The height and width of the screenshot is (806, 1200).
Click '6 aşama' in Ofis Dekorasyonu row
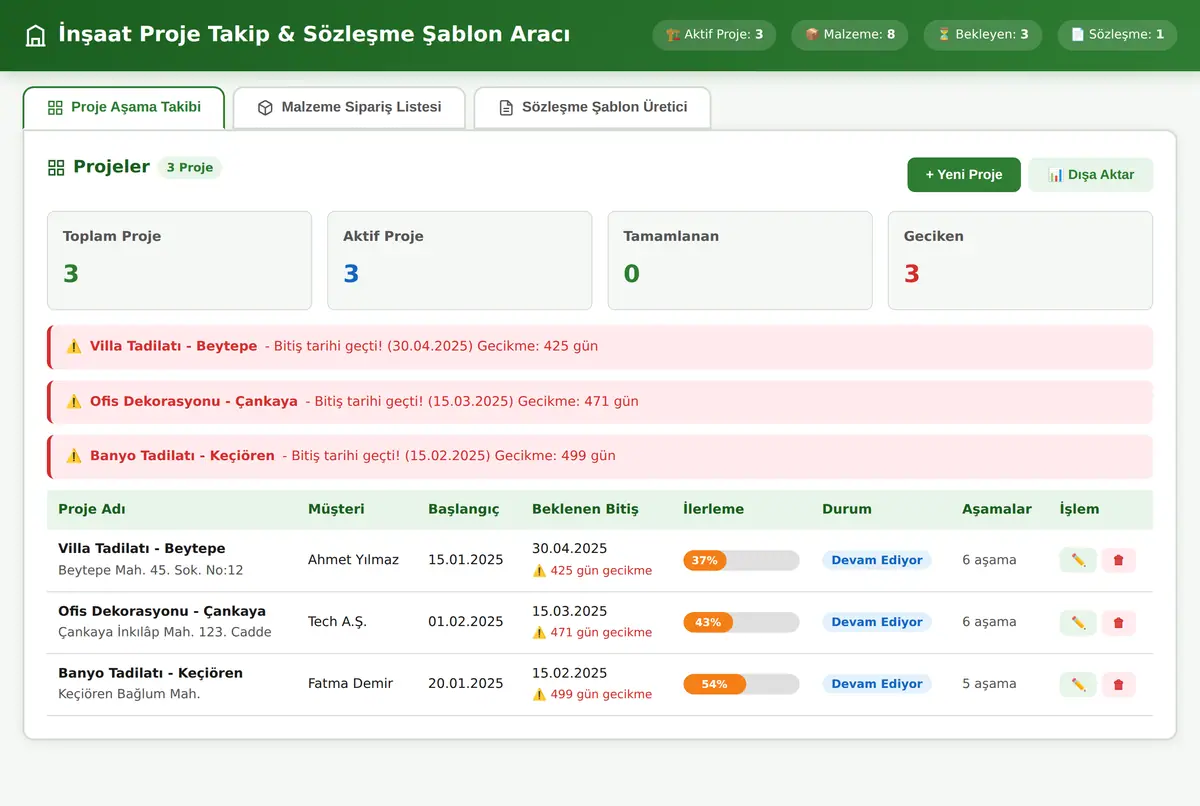[989, 622]
